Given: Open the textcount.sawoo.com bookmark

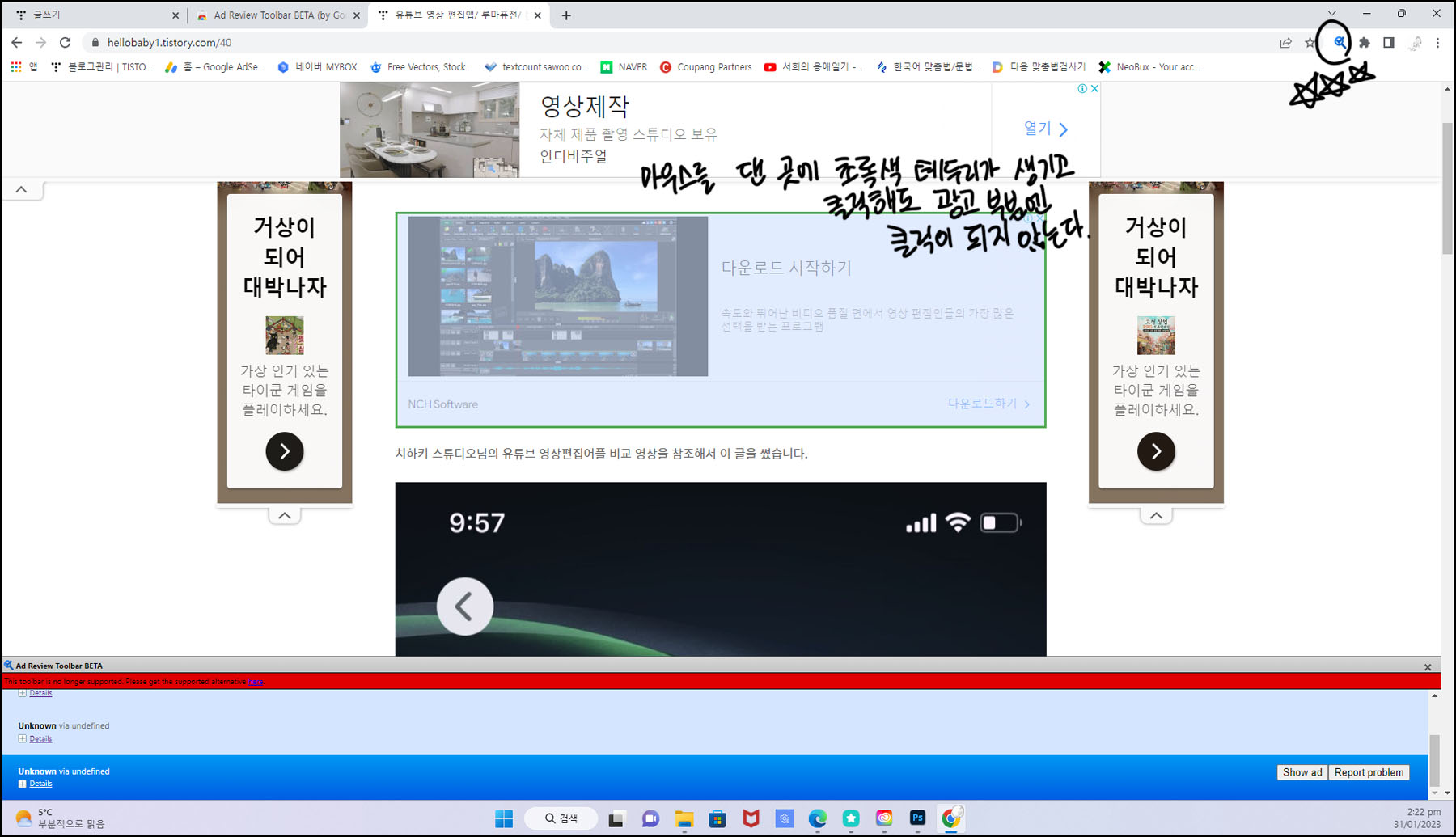Looking at the screenshot, I should coord(536,67).
